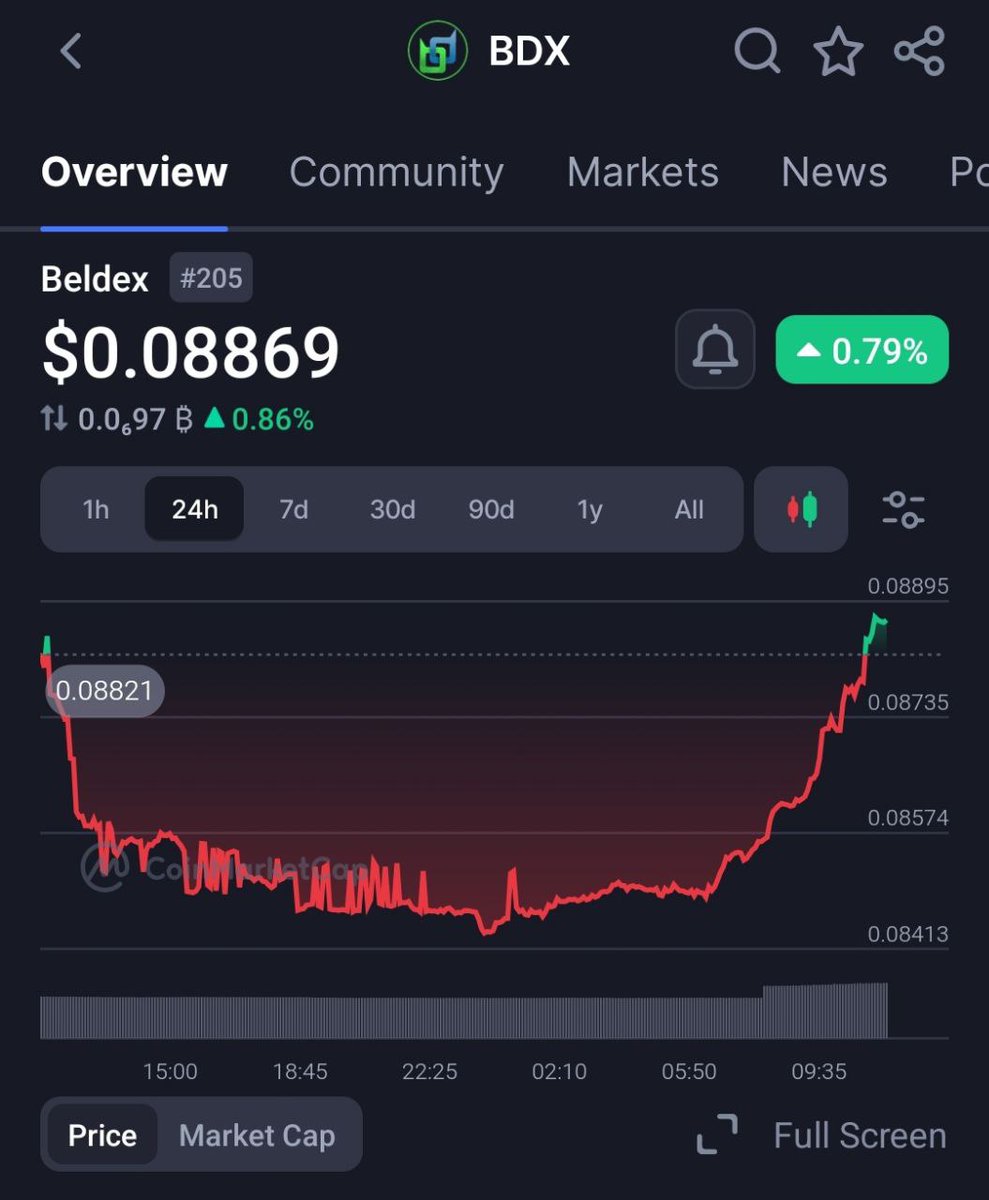Screen dimensions: 989x1200
Task: Tap the 15:00 time label
Action: (x=170, y=1071)
